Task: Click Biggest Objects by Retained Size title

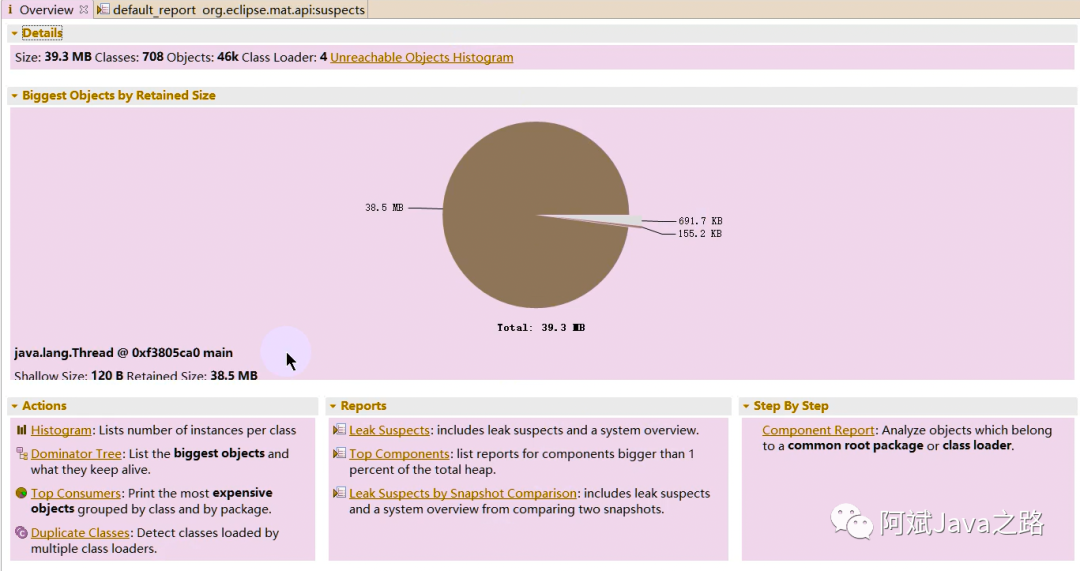Action: pos(118,96)
